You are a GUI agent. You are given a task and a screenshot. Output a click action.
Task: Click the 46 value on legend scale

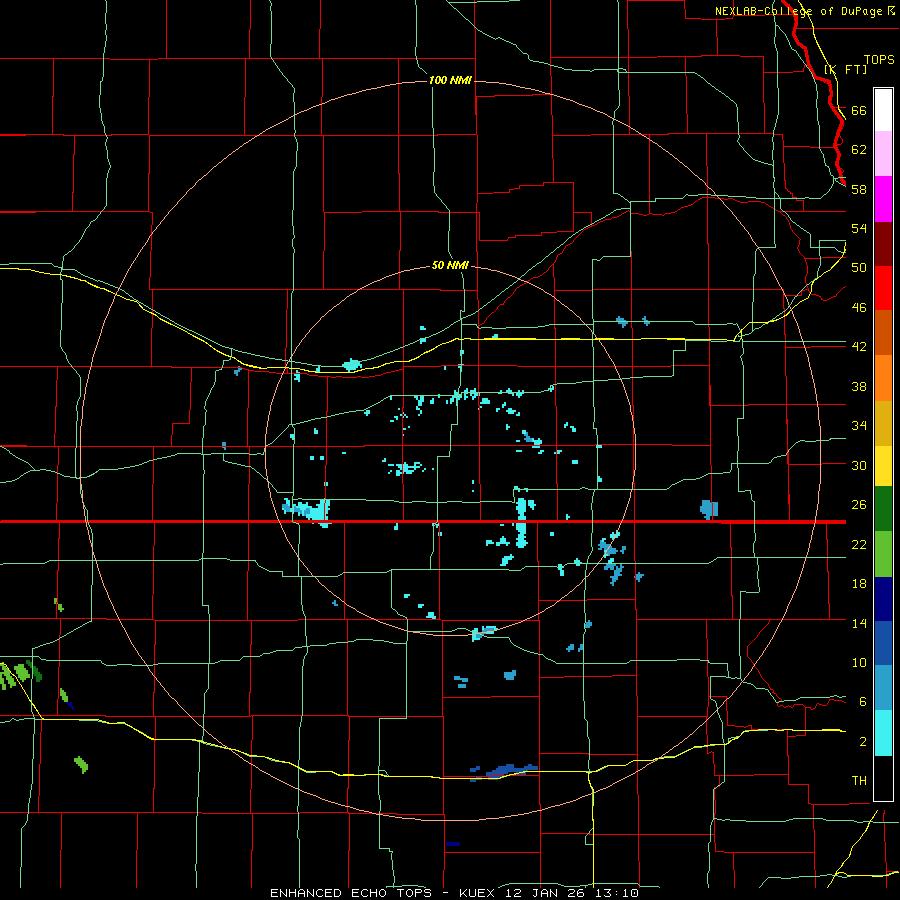859,308
